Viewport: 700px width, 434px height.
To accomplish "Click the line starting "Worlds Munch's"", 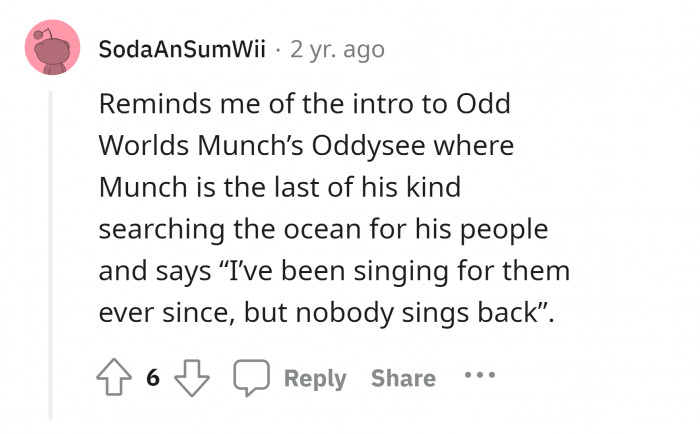I will tap(306, 145).
